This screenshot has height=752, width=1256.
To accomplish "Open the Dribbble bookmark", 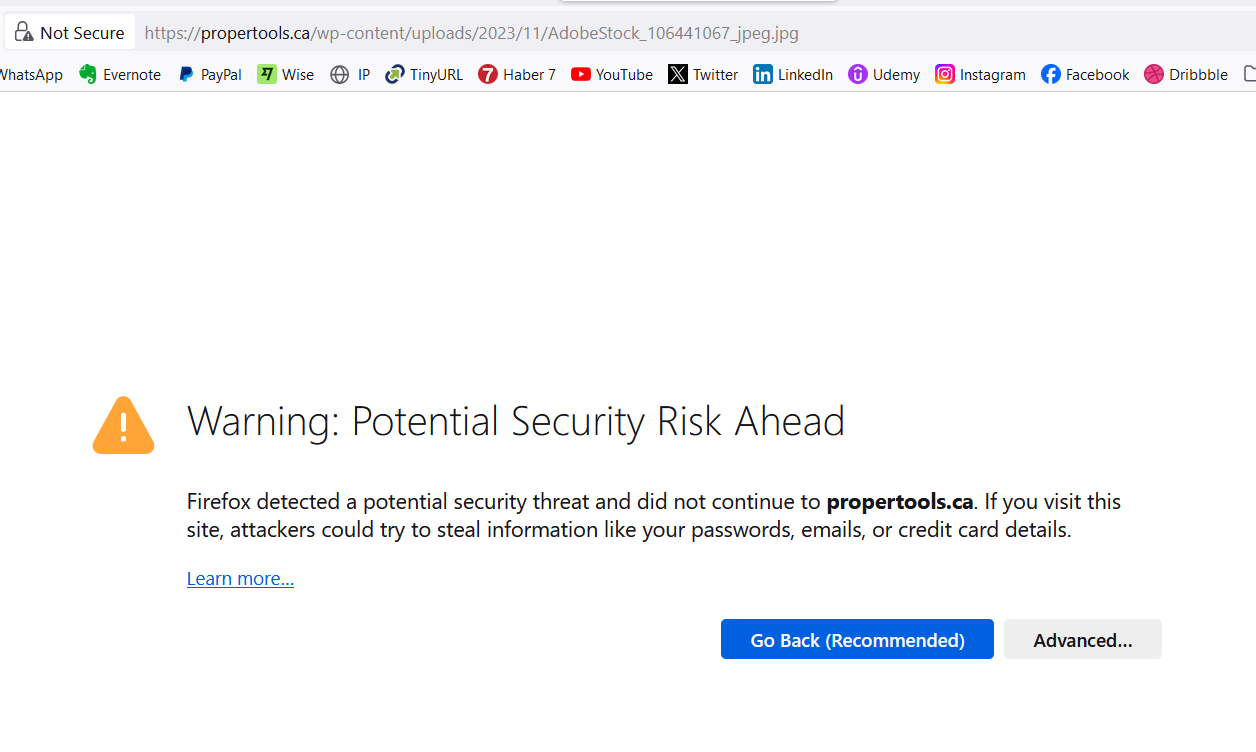I will (1186, 74).
